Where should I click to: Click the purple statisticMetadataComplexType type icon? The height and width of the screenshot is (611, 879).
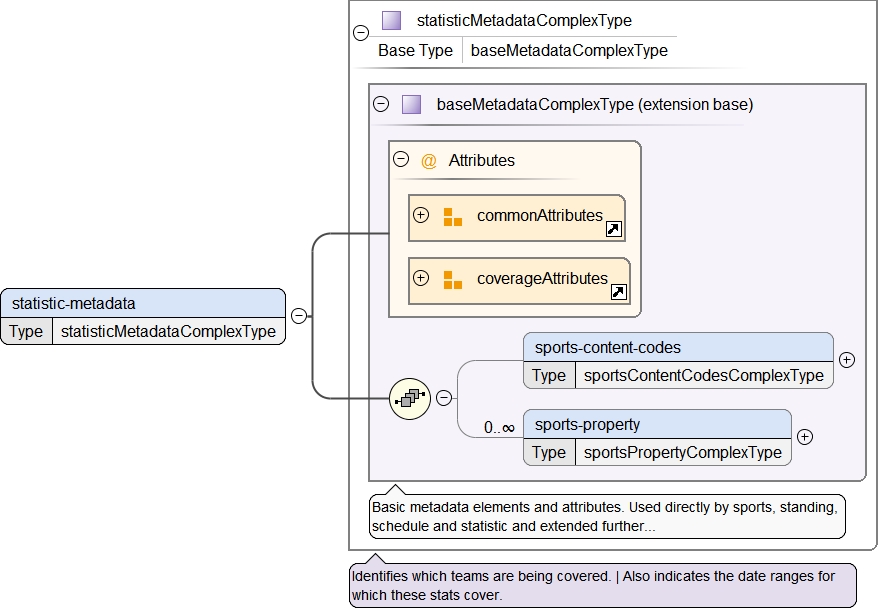(x=392, y=21)
